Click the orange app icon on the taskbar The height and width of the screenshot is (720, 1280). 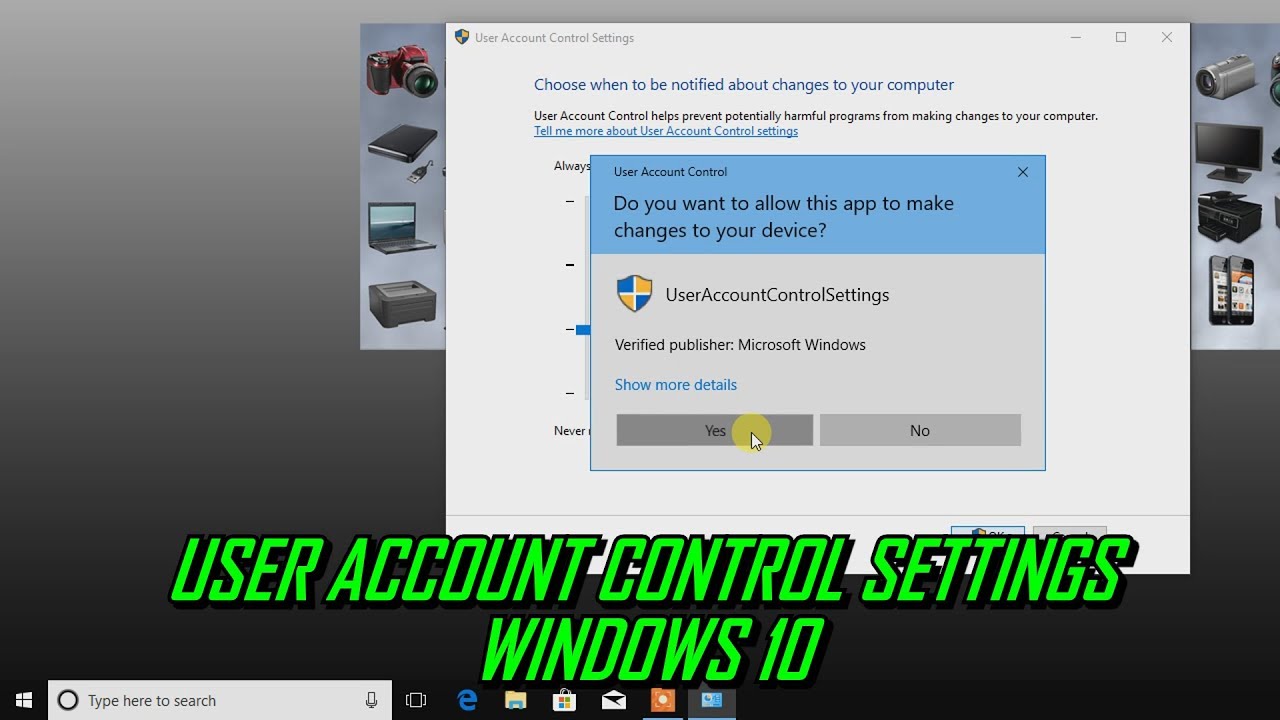[662, 700]
